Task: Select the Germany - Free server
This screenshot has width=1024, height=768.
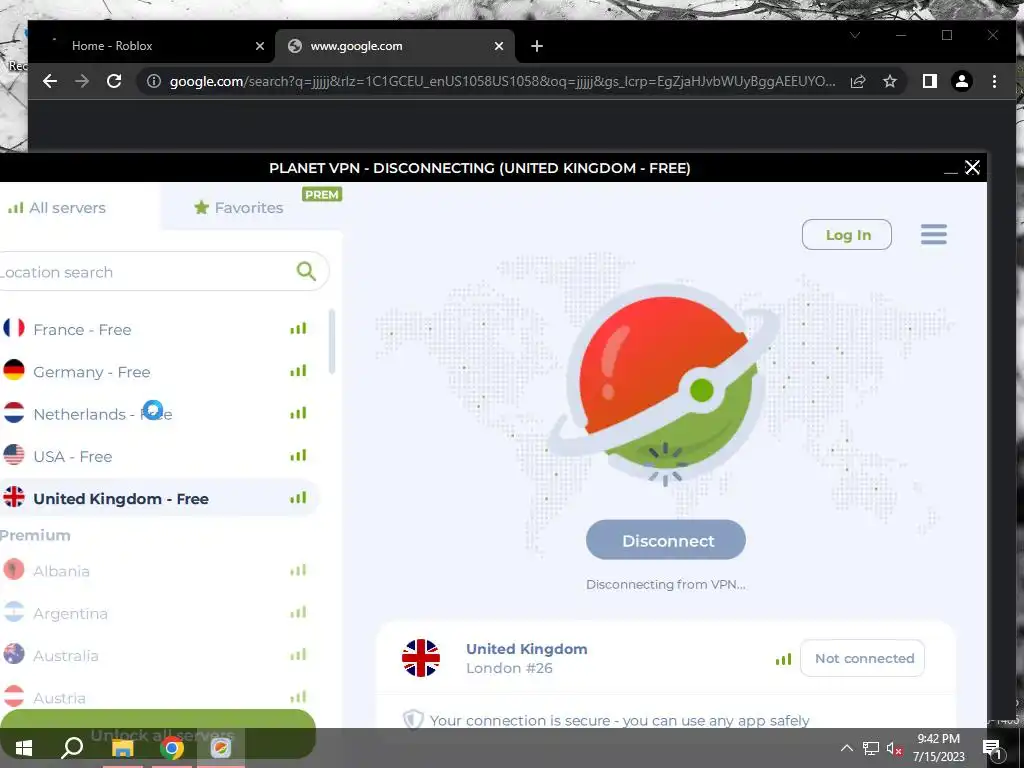Action: pos(159,372)
